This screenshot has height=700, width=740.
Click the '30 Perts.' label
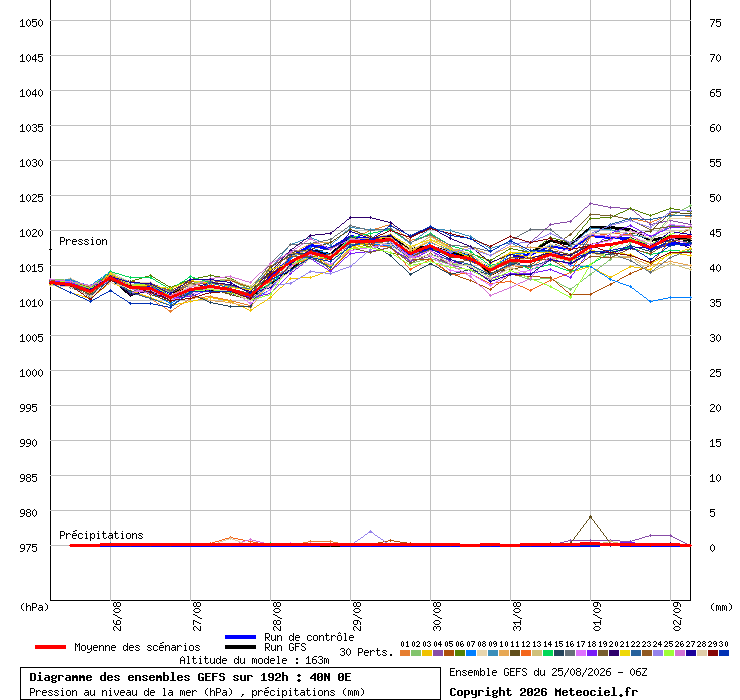coord(366,652)
